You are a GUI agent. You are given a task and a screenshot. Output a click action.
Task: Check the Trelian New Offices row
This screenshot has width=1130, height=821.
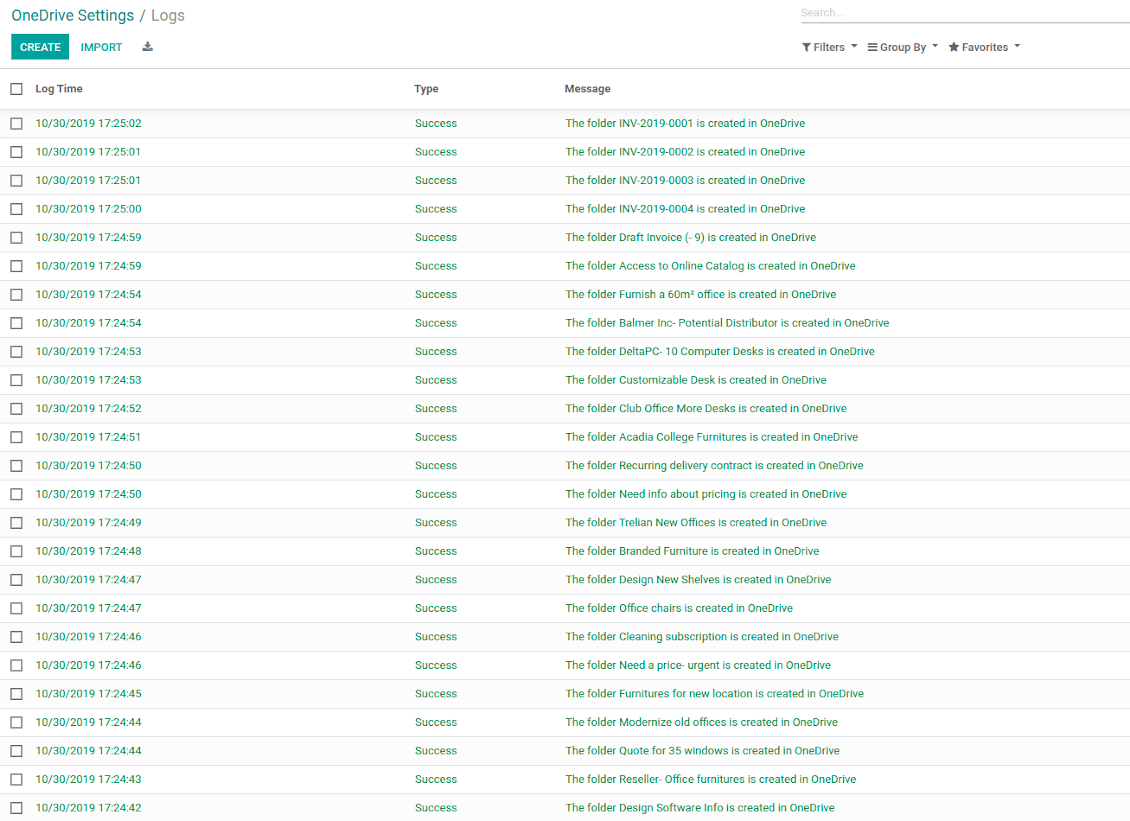[17, 523]
